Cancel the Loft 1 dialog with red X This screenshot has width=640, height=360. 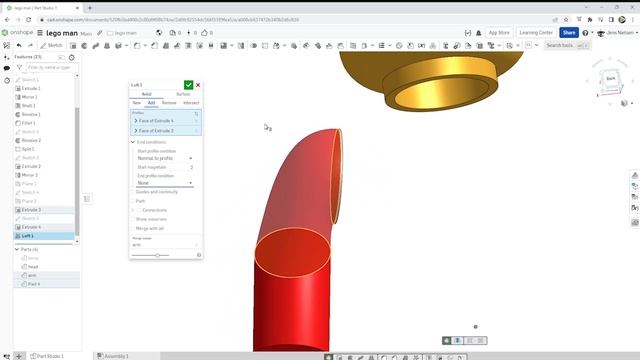tap(198, 85)
